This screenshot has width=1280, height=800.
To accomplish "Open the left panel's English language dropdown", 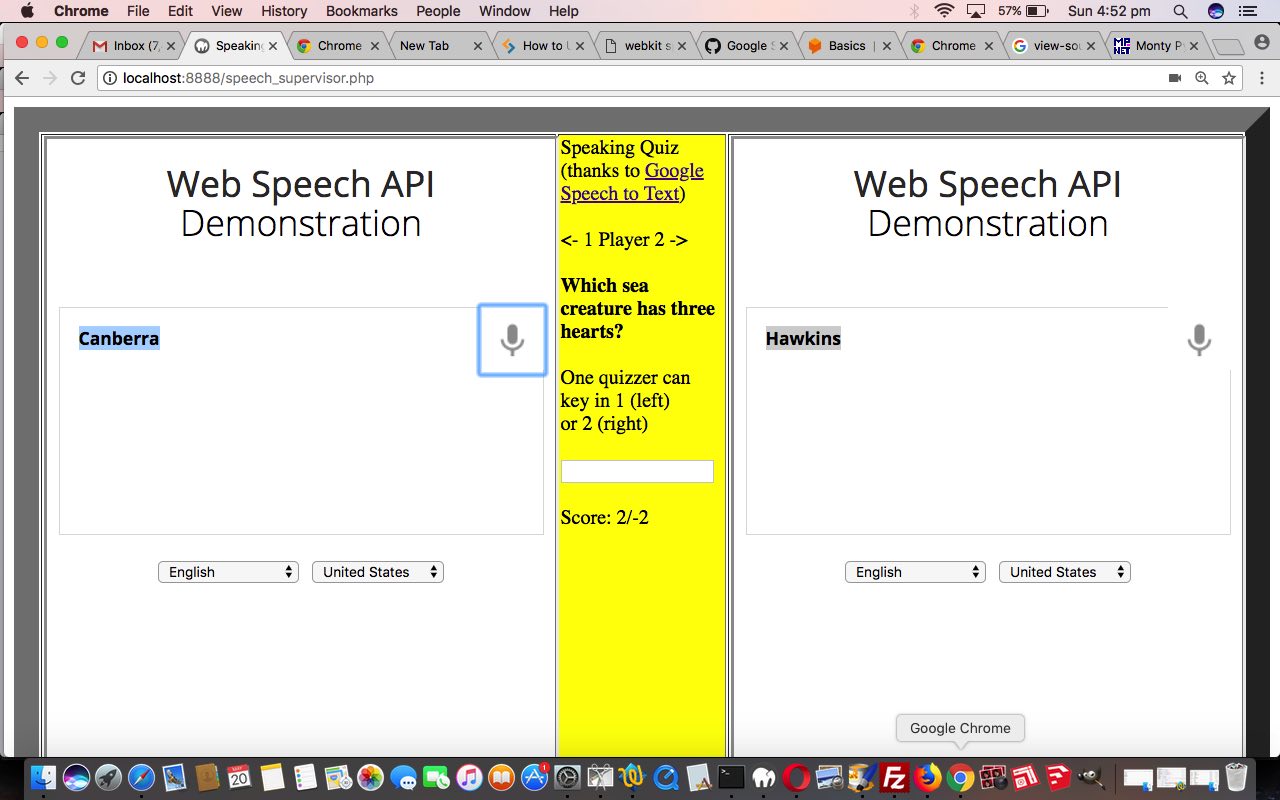I will (228, 571).
